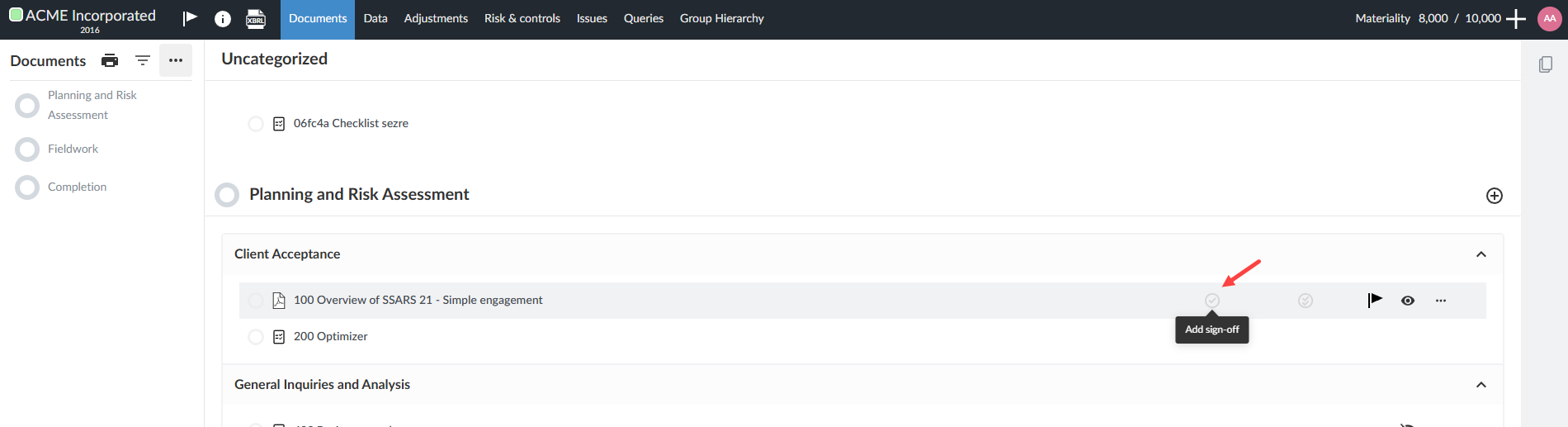Viewport: 1568px width, 427px height.
Task: Open the copy pages icon in right sidebar
Action: [x=1545, y=64]
